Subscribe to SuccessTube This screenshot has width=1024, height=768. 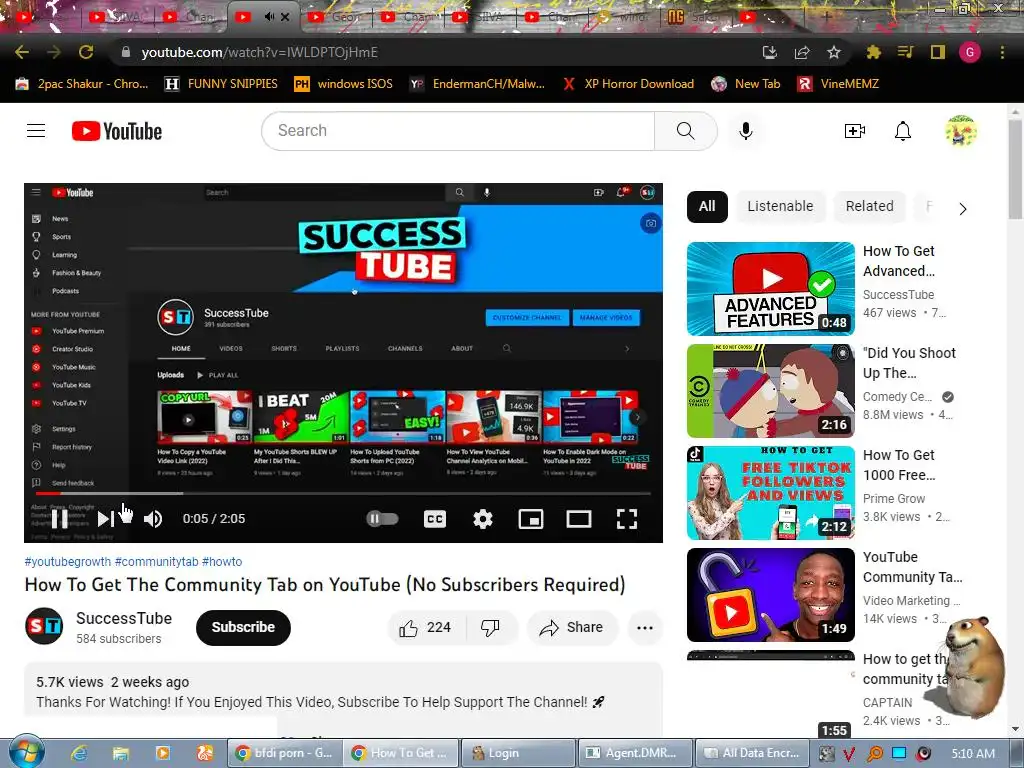coord(243,628)
